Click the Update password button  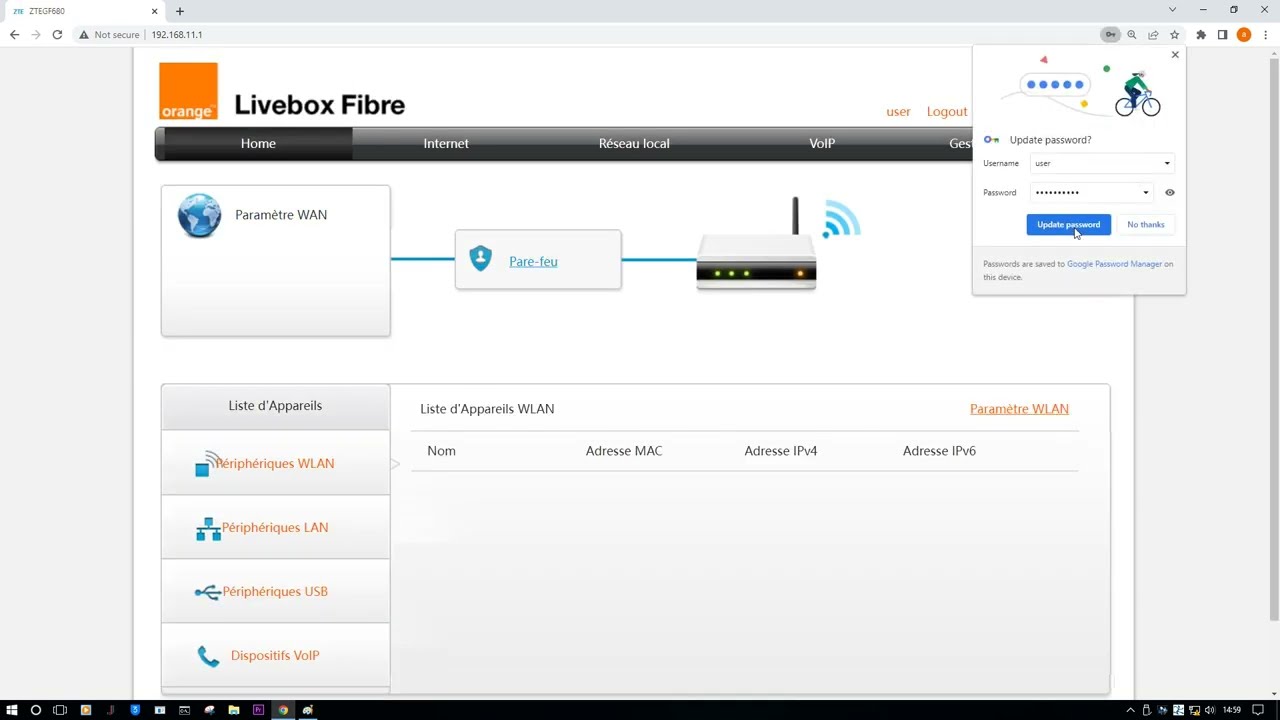click(x=1068, y=225)
